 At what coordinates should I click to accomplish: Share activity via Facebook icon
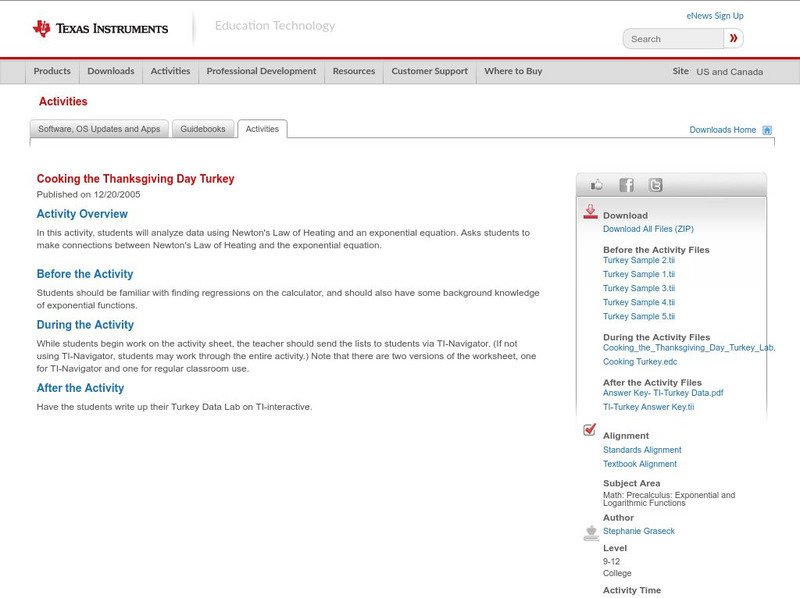(626, 185)
